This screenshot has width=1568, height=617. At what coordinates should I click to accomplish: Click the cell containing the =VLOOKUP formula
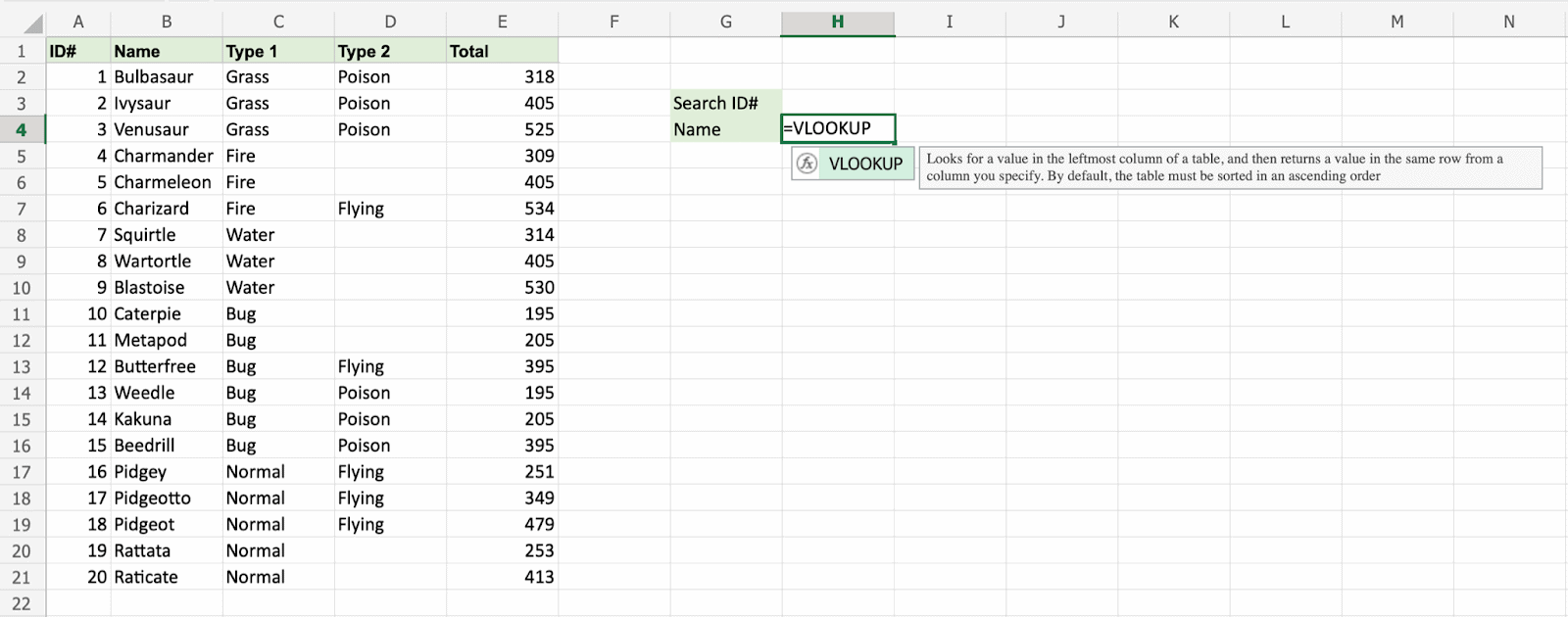(x=837, y=128)
